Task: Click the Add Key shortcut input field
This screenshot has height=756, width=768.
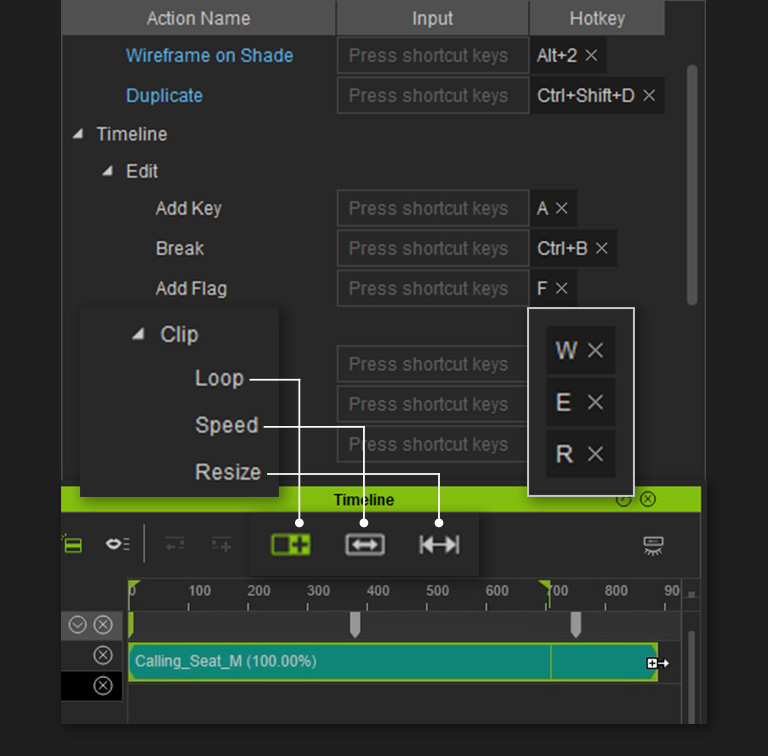Action: (432, 209)
